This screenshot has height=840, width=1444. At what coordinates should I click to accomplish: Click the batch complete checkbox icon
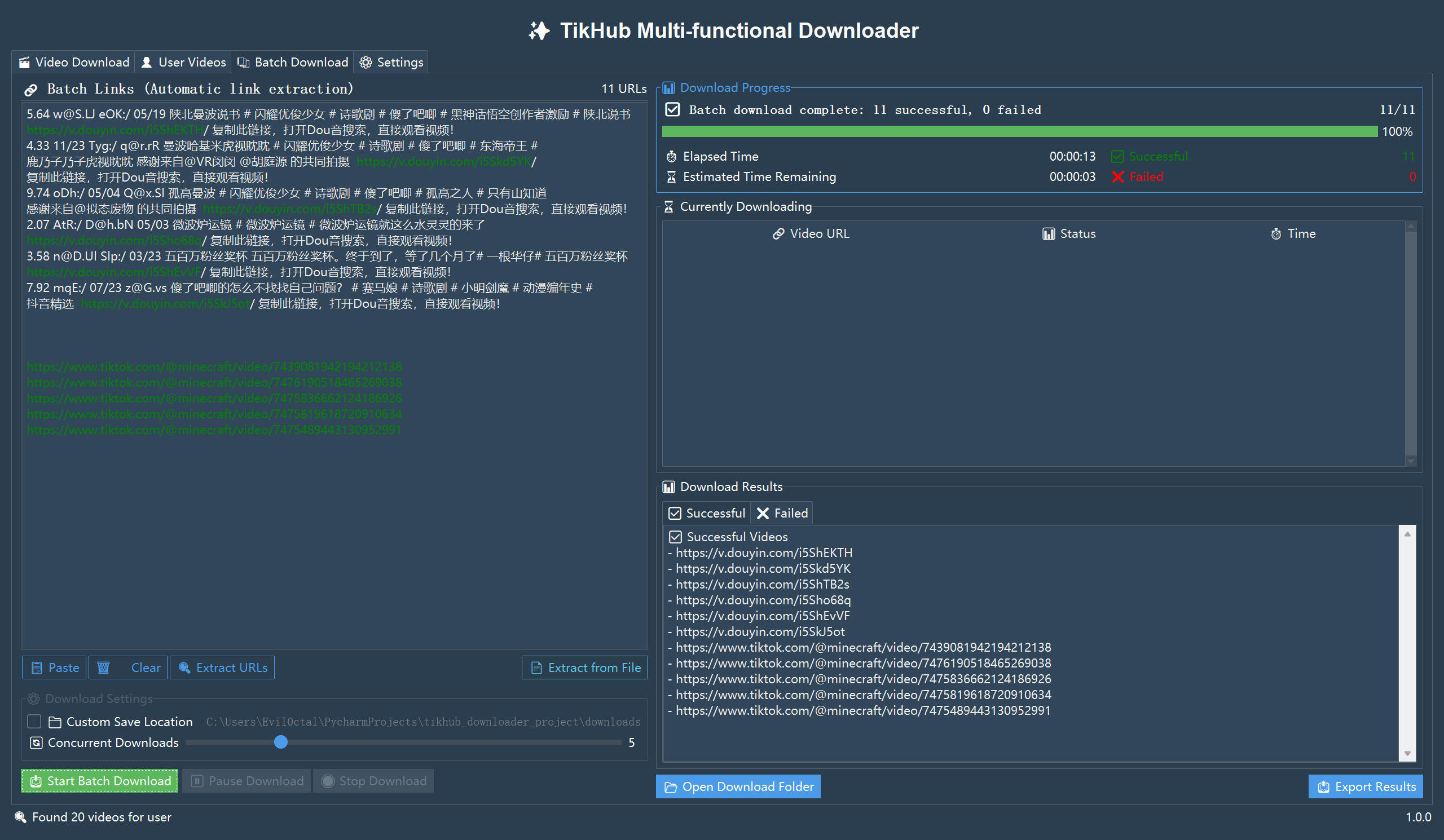point(672,109)
